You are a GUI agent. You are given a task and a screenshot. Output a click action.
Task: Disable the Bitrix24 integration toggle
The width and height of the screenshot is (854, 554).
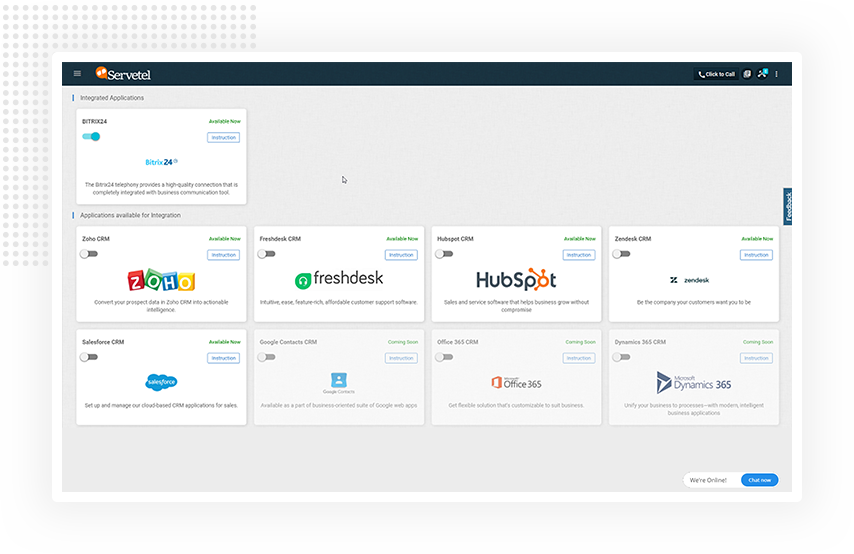pyautogui.click(x=91, y=137)
